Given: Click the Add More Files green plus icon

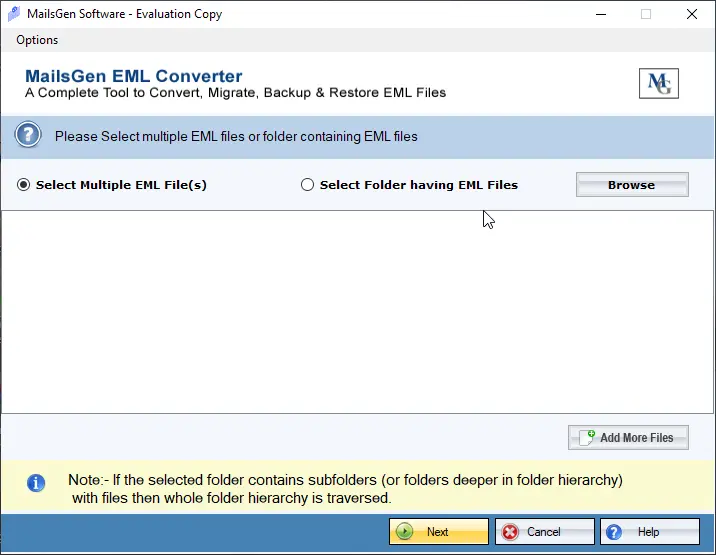Looking at the screenshot, I should pyautogui.click(x=587, y=437).
